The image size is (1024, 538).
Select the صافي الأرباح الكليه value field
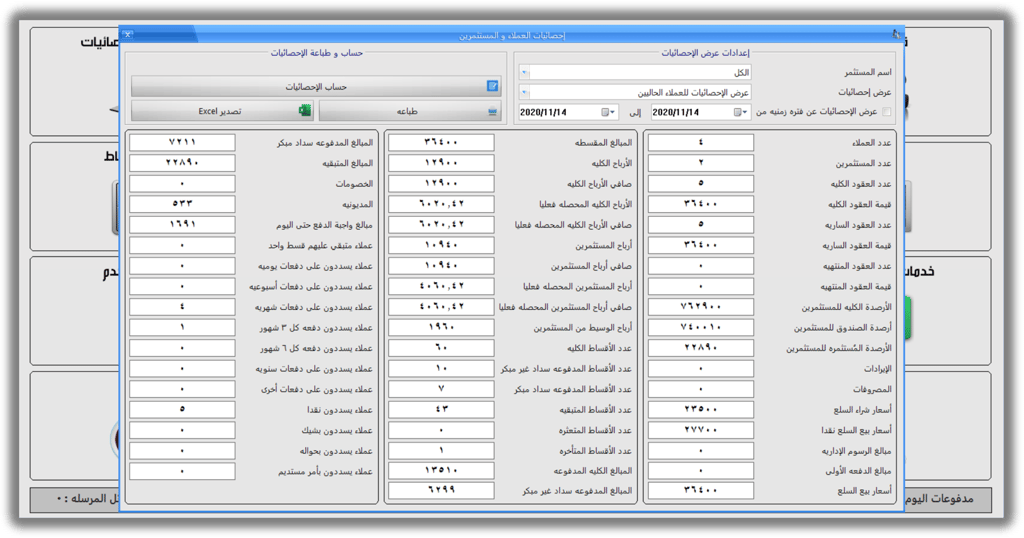pos(441,183)
